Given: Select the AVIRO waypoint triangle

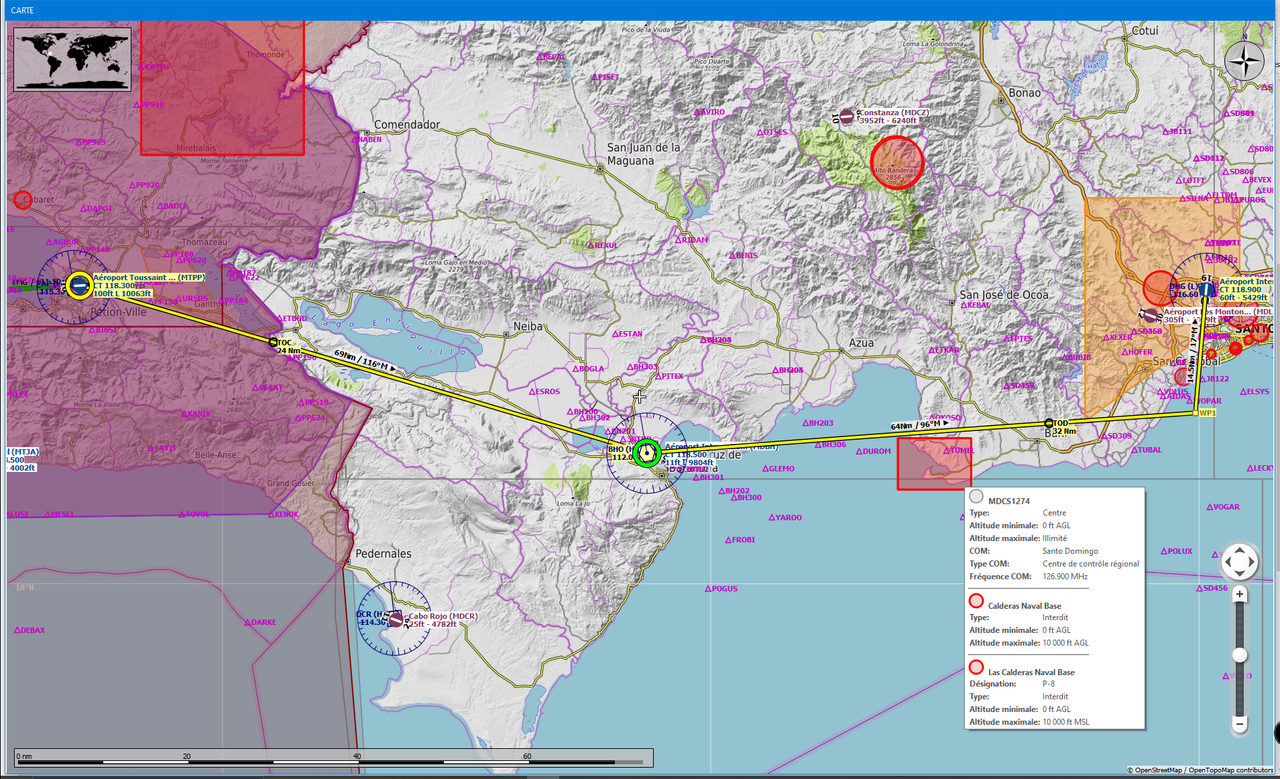Looking at the screenshot, I should tap(697, 112).
